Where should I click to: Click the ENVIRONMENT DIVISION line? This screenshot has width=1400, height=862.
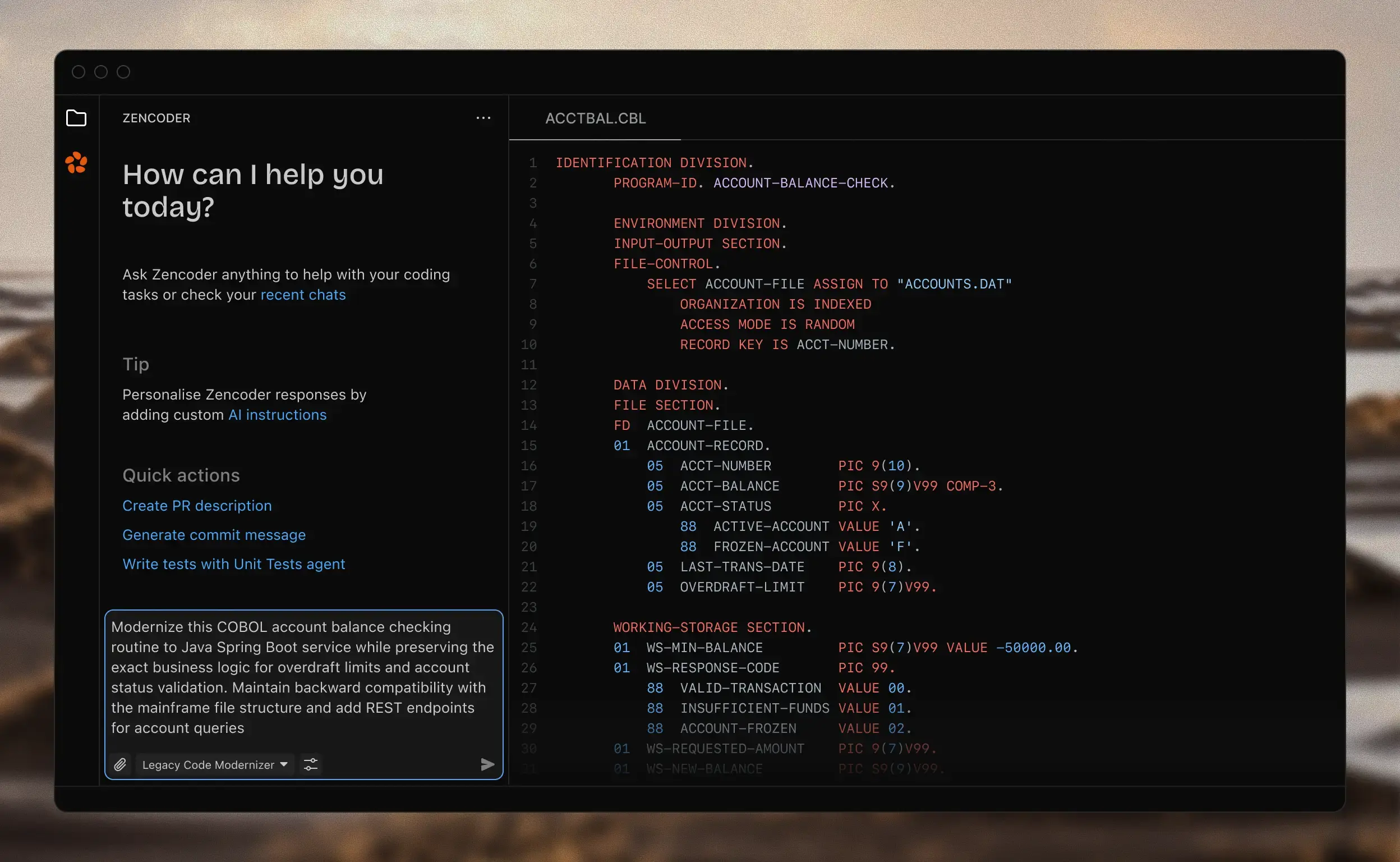tap(701, 223)
